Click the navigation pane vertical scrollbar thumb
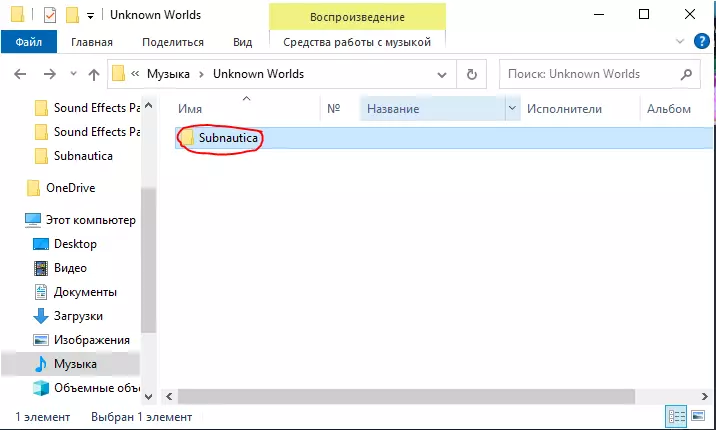Viewport: 716px width, 430px height. point(148,260)
